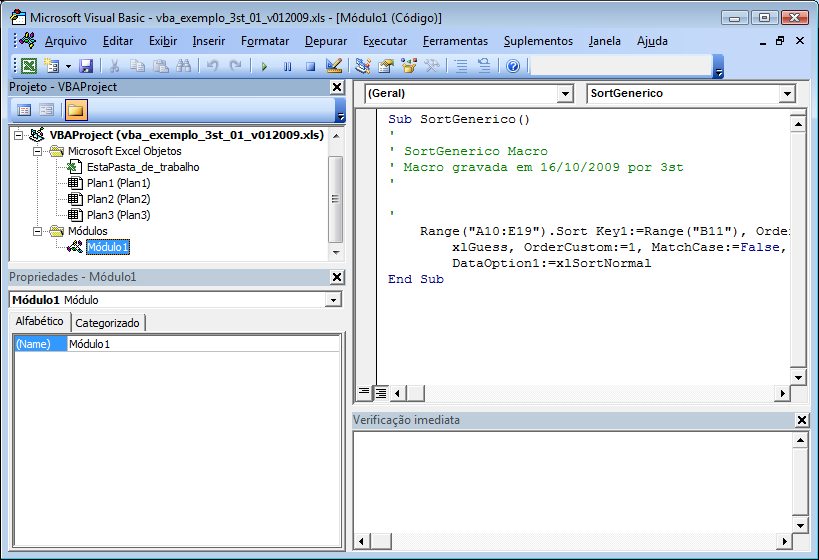Open VBA Help question mark icon
The height and width of the screenshot is (560, 819).
point(513,66)
